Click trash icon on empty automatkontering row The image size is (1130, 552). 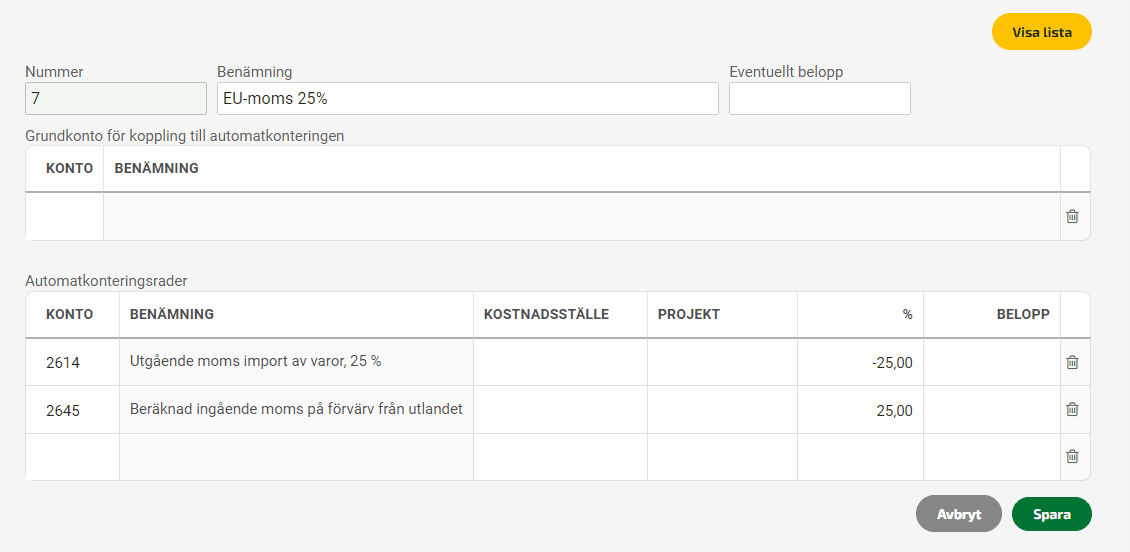[x=1072, y=456]
